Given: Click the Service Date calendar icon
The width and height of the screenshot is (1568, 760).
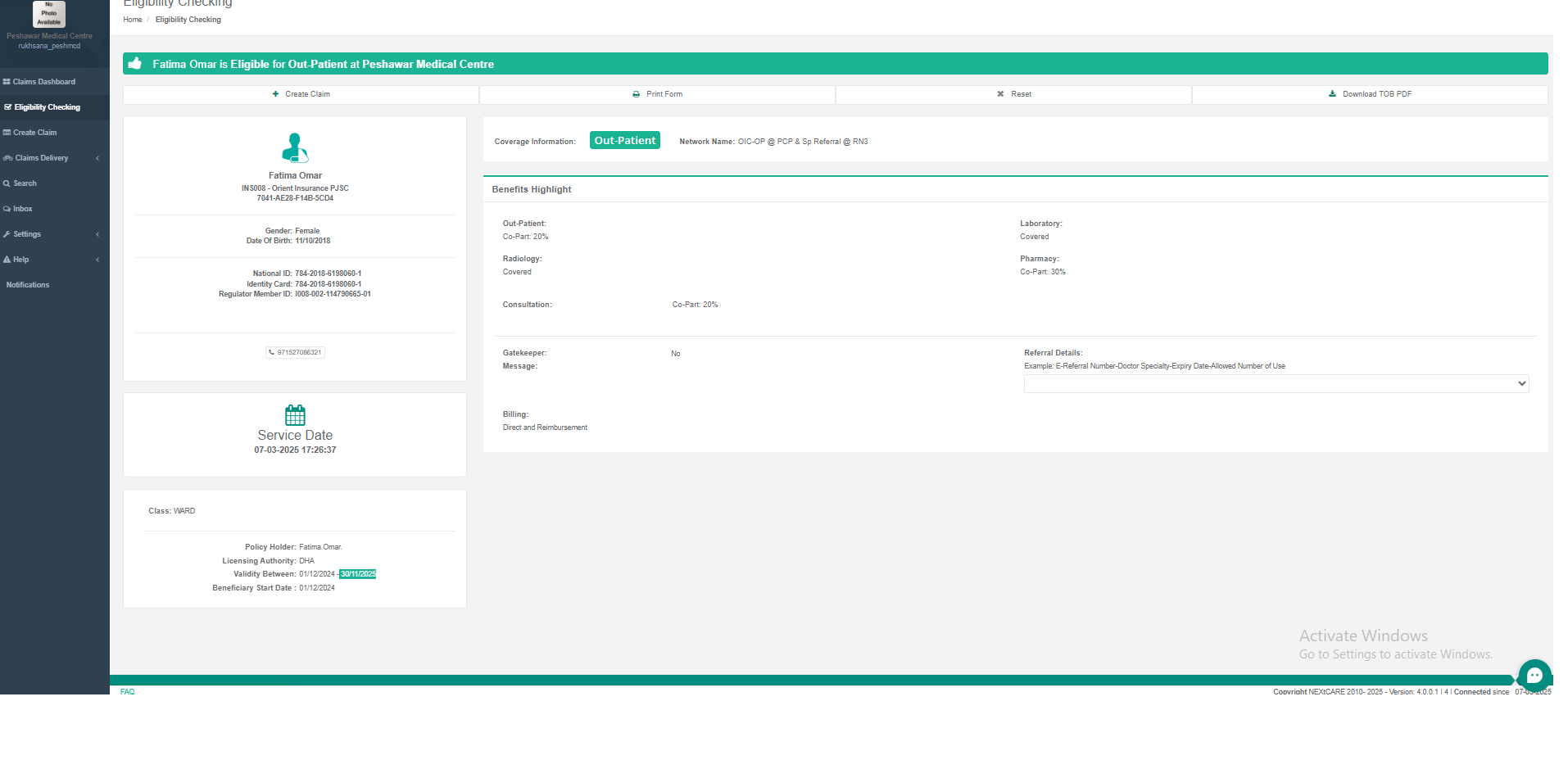Looking at the screenshot, I should click(x=295, y=414).
